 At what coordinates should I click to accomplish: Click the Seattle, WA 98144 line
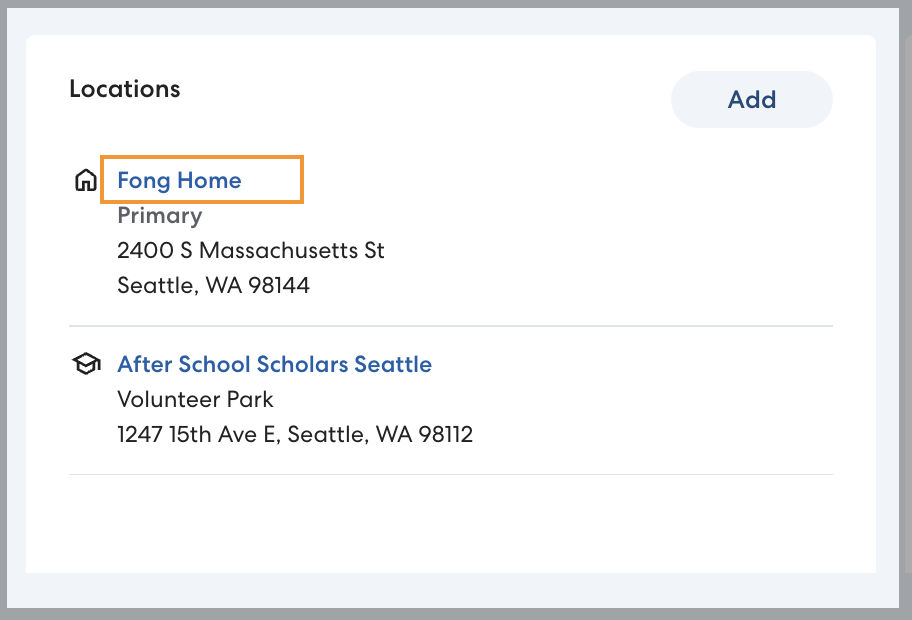[x=213, y=285]
